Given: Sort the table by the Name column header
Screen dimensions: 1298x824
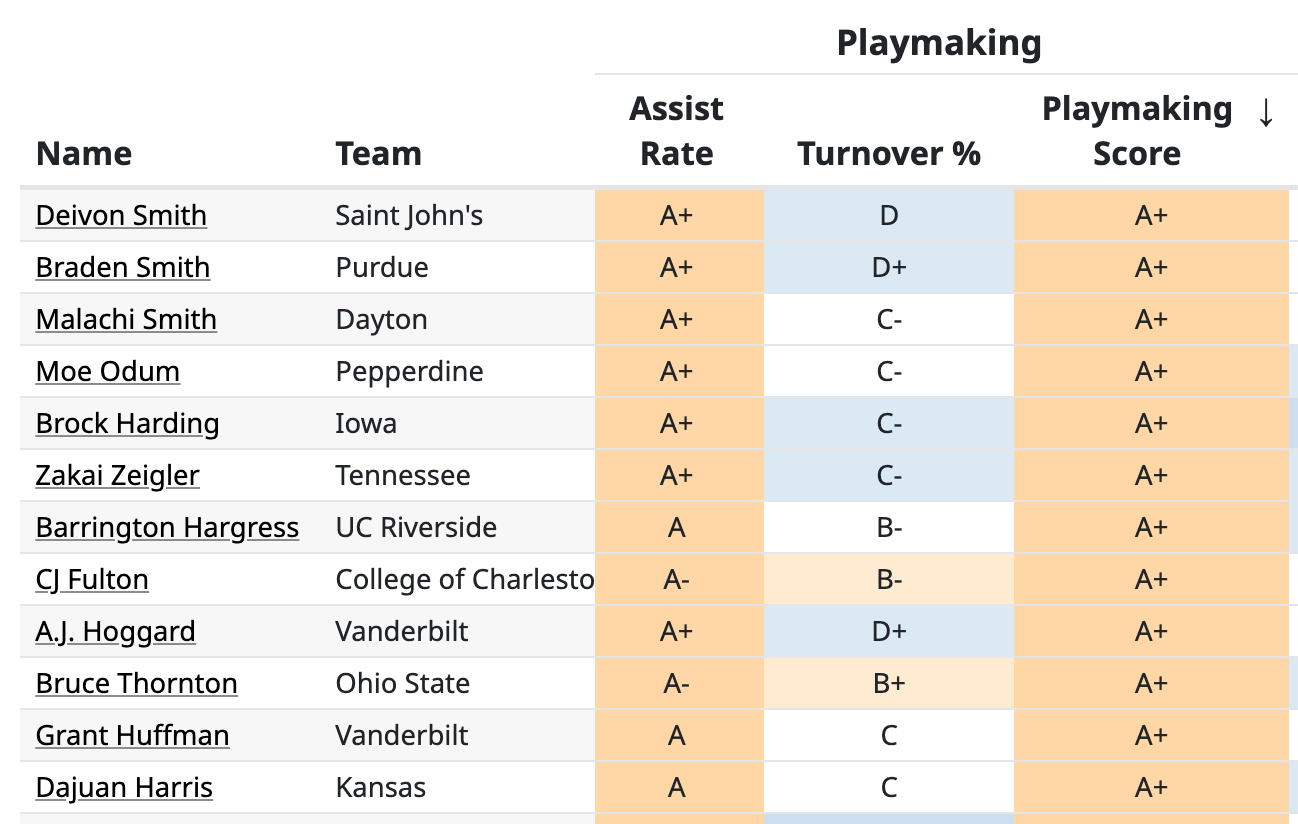Looking at the screenshot, I should [x=83, y=153].
